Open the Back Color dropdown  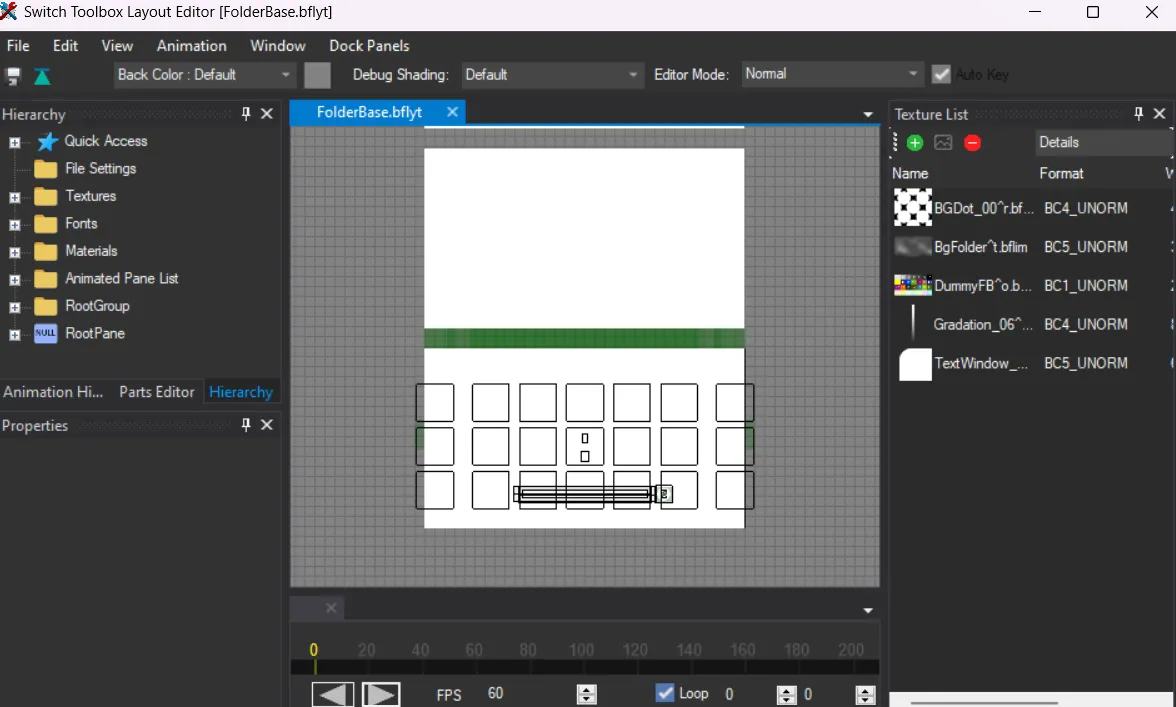[286, 75]
